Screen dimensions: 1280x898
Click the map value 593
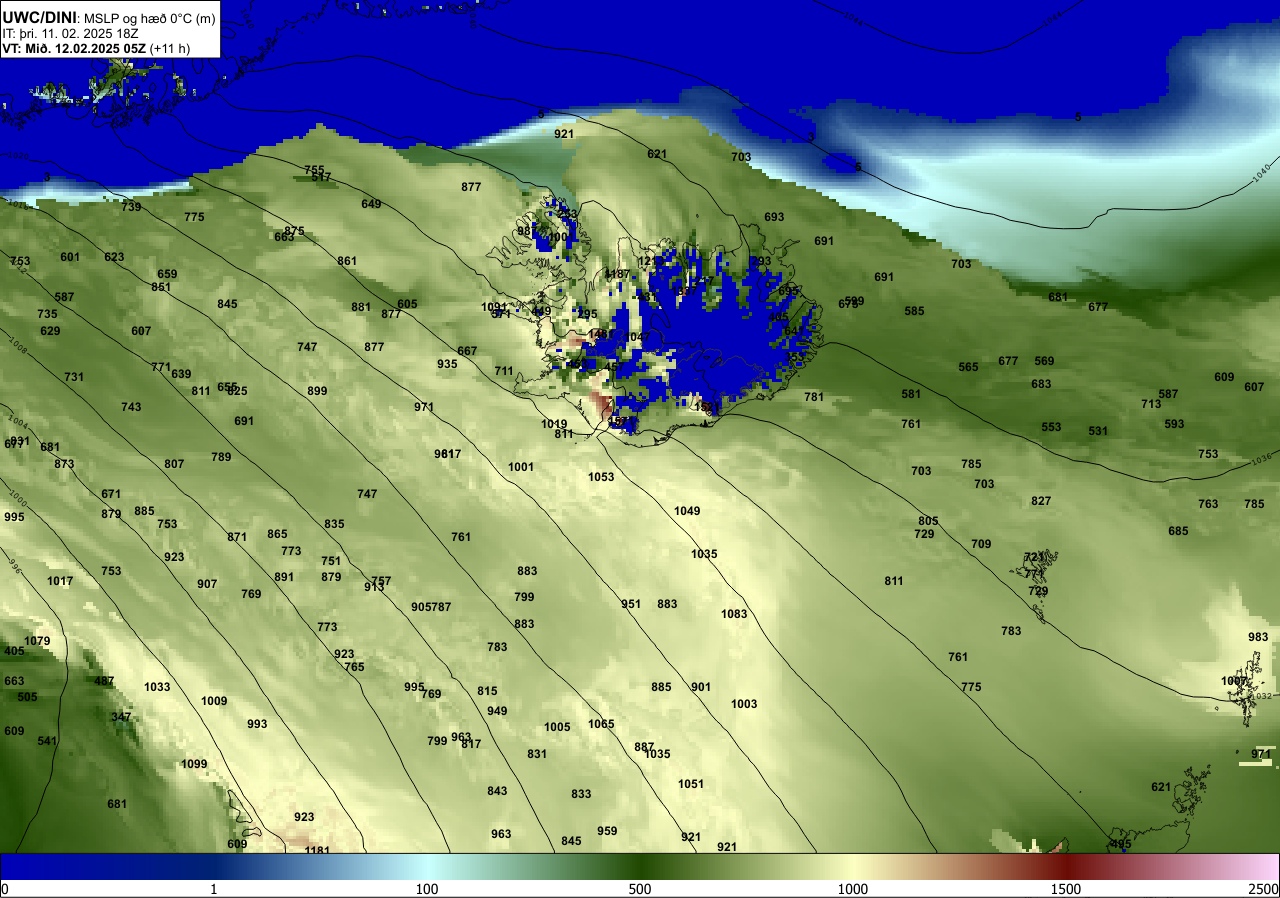click(1174, 424)
